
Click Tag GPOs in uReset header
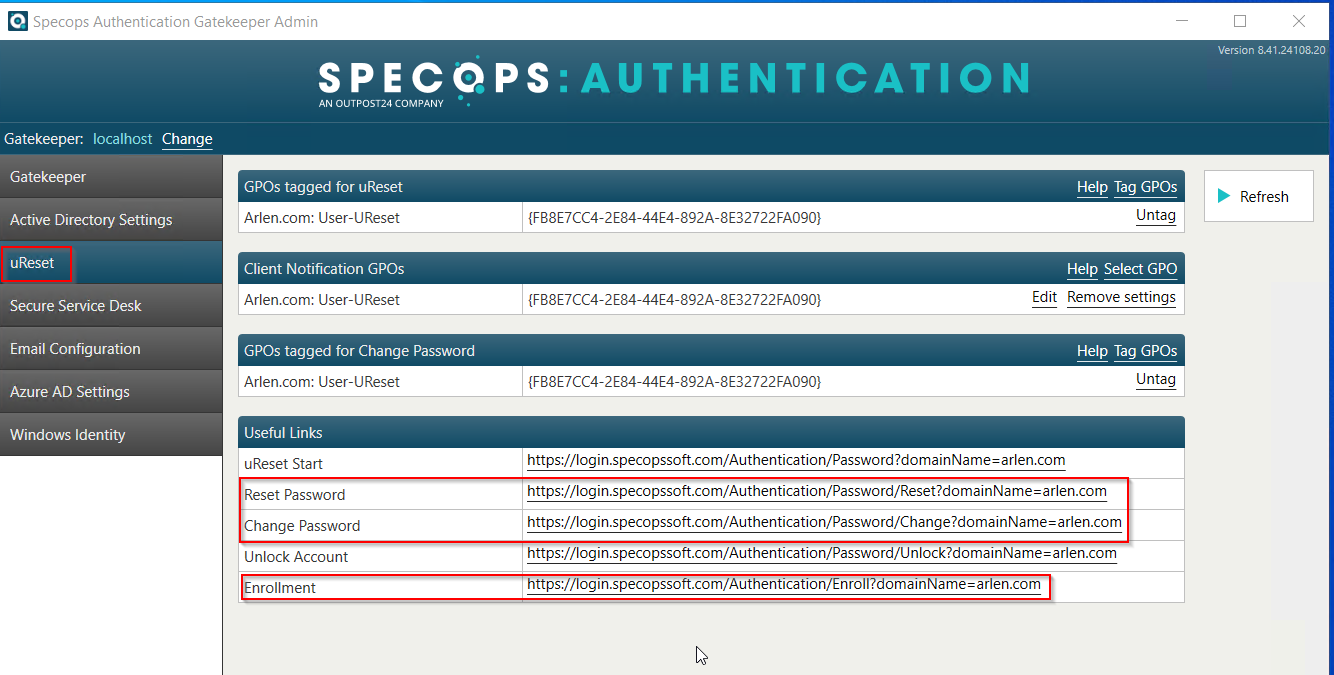pyautogui.click(x=1145, y=187)
